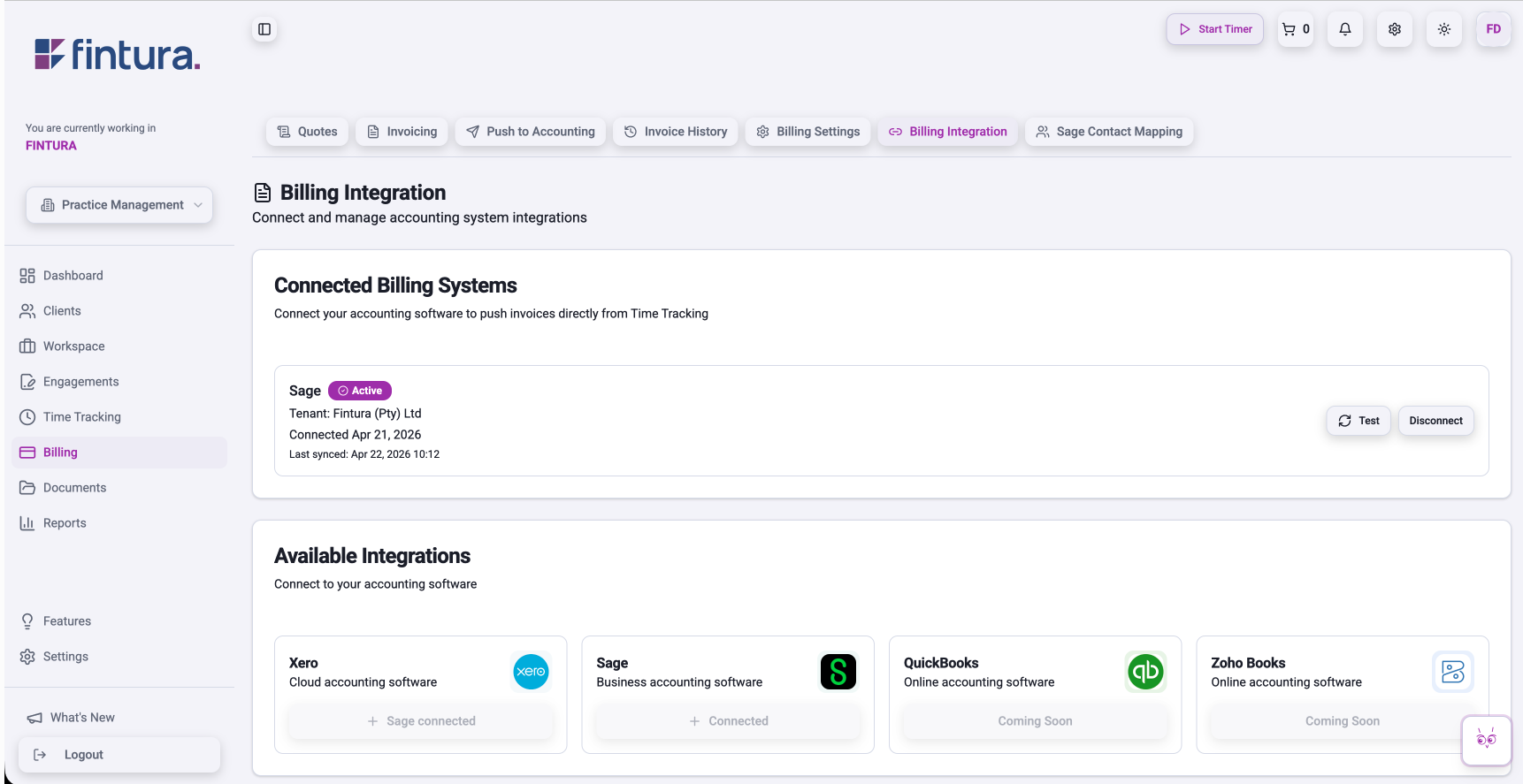Switch to the Invoicing tab
This screenshot has width=1523, height=784.
[402, 132]
